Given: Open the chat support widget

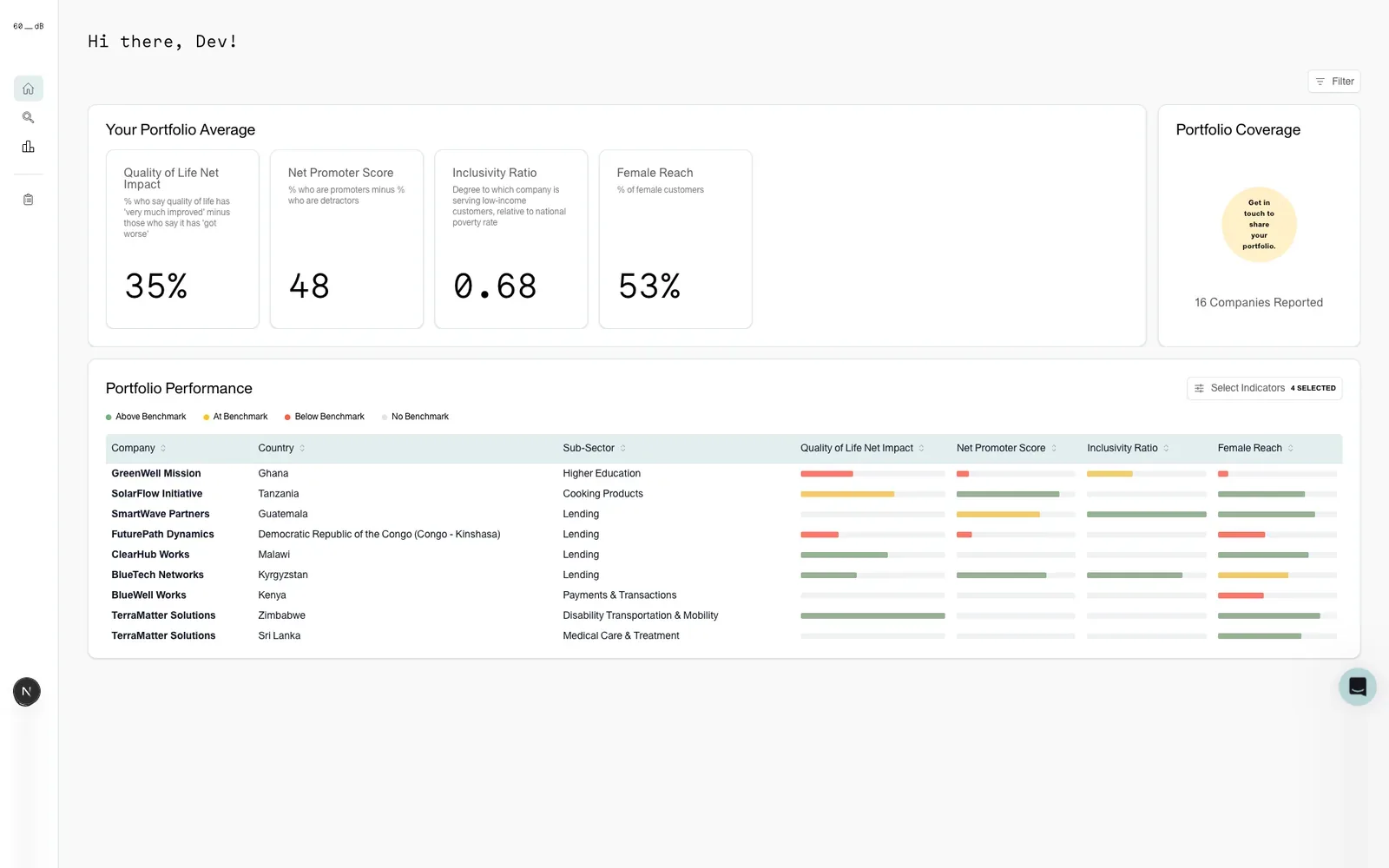Looking at the screenshot, I should [x=1358, y=687].
